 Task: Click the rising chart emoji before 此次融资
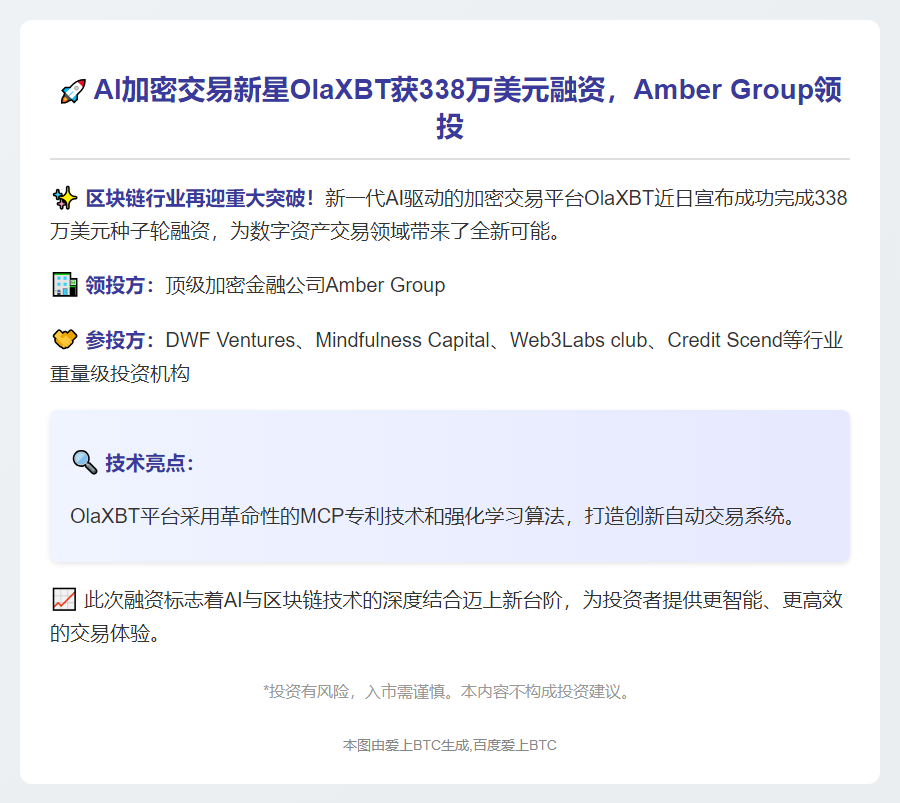point(64,600)
